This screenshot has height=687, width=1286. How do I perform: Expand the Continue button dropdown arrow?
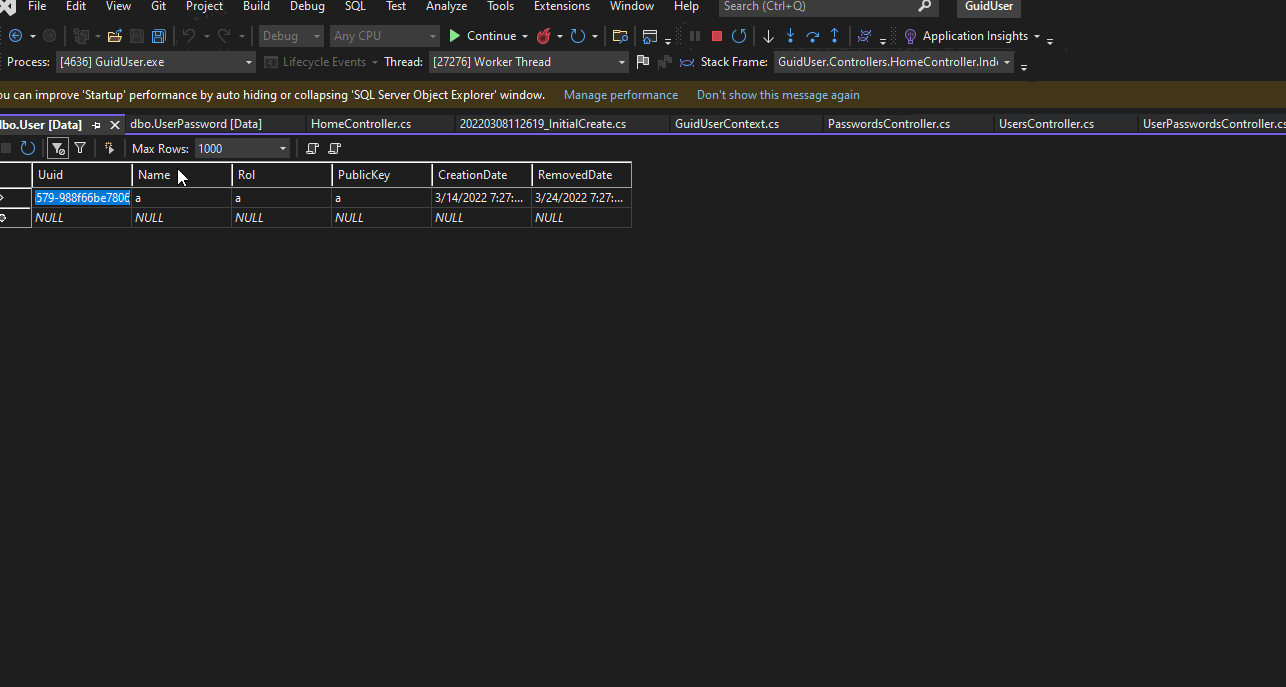tap(525, 37)
